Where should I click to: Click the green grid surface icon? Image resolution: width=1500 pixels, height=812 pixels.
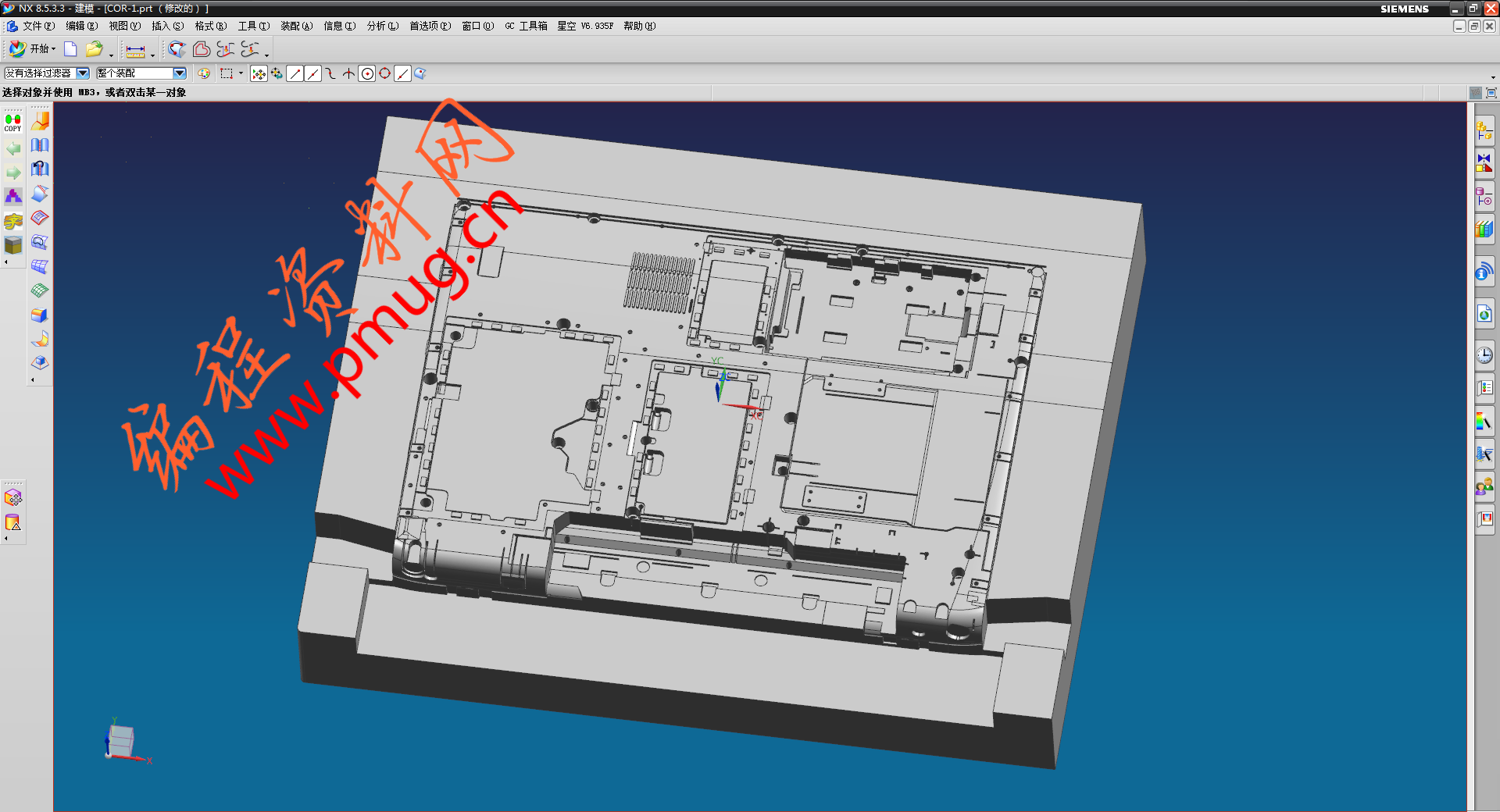click(40, 290)
